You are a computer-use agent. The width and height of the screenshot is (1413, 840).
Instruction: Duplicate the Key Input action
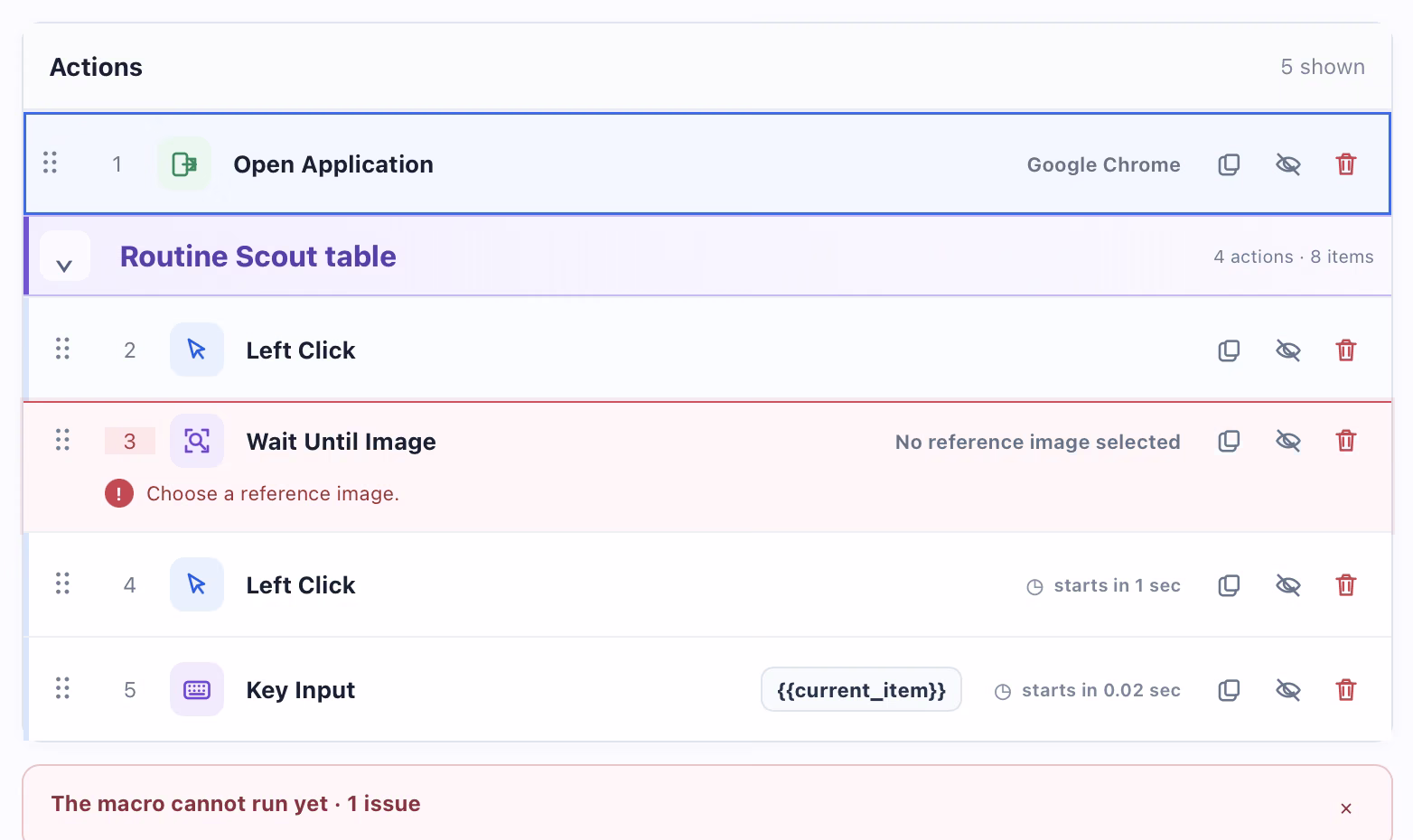pos(1229,690)
